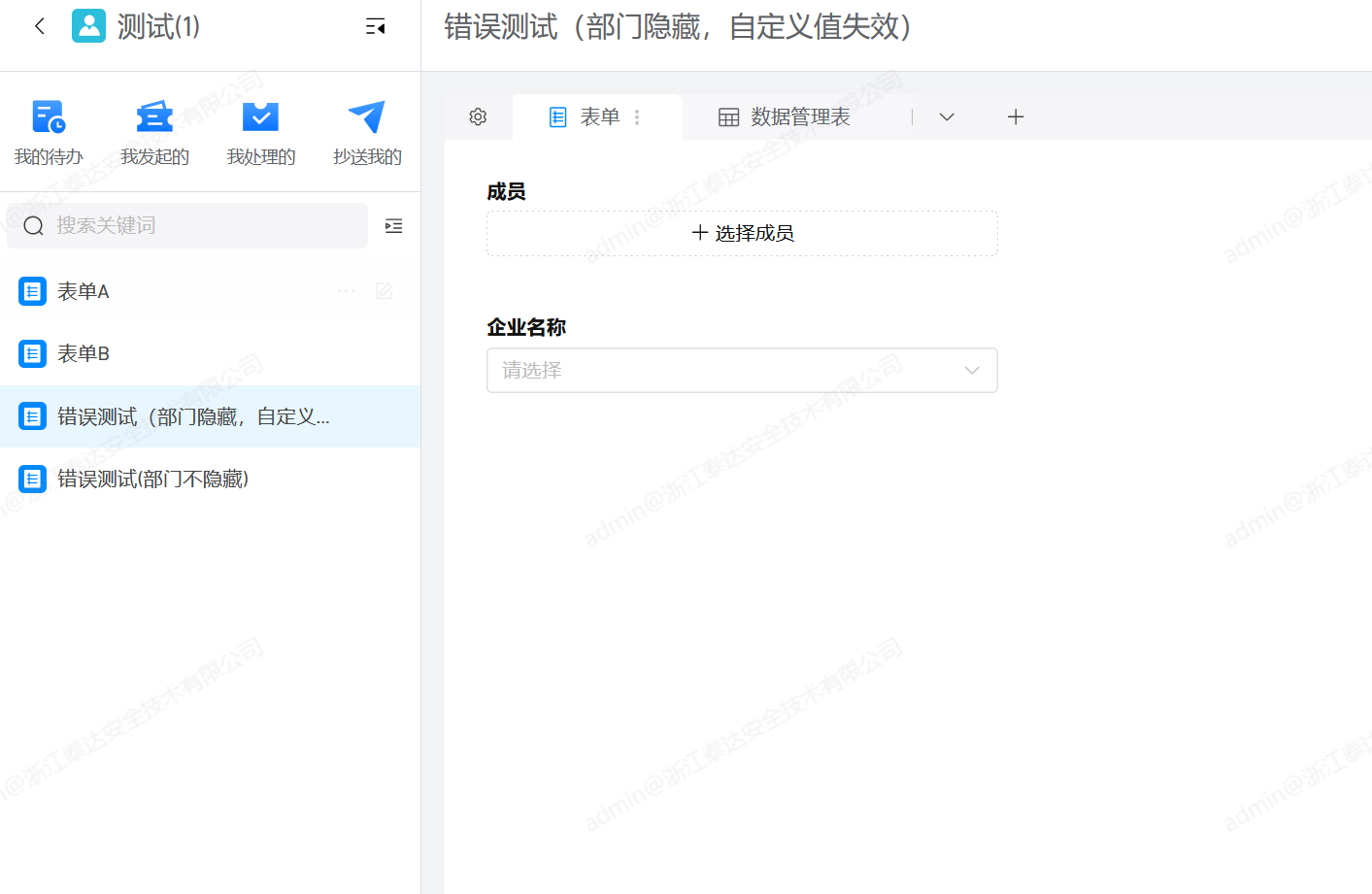Image resolution: width=1372 pixels, height=894 pixels.
Task: Collapse the sidebar with the menu-fold icon
Action: tap(376, 27)
